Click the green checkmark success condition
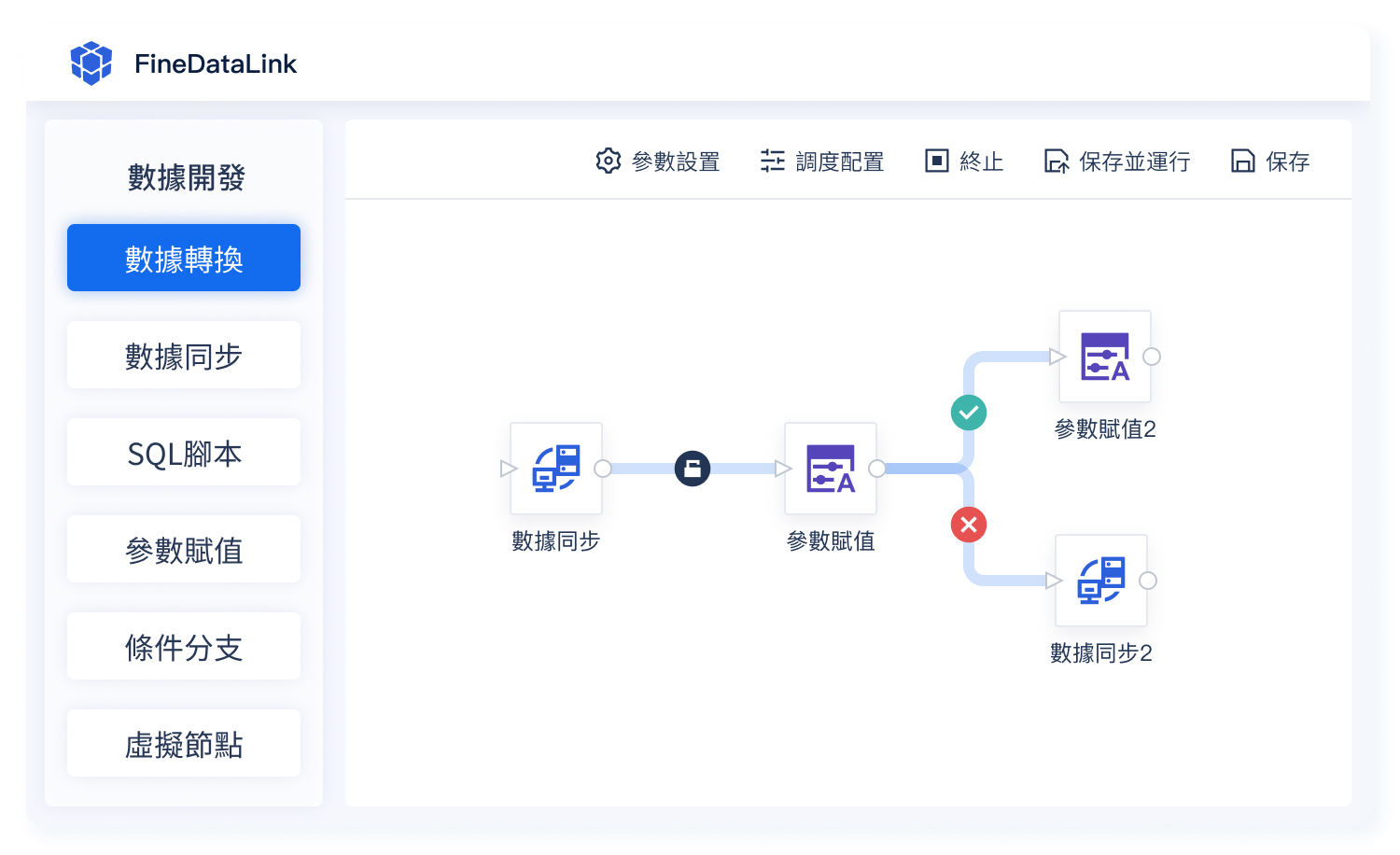Screen dimensions: 1400x855 969,413
